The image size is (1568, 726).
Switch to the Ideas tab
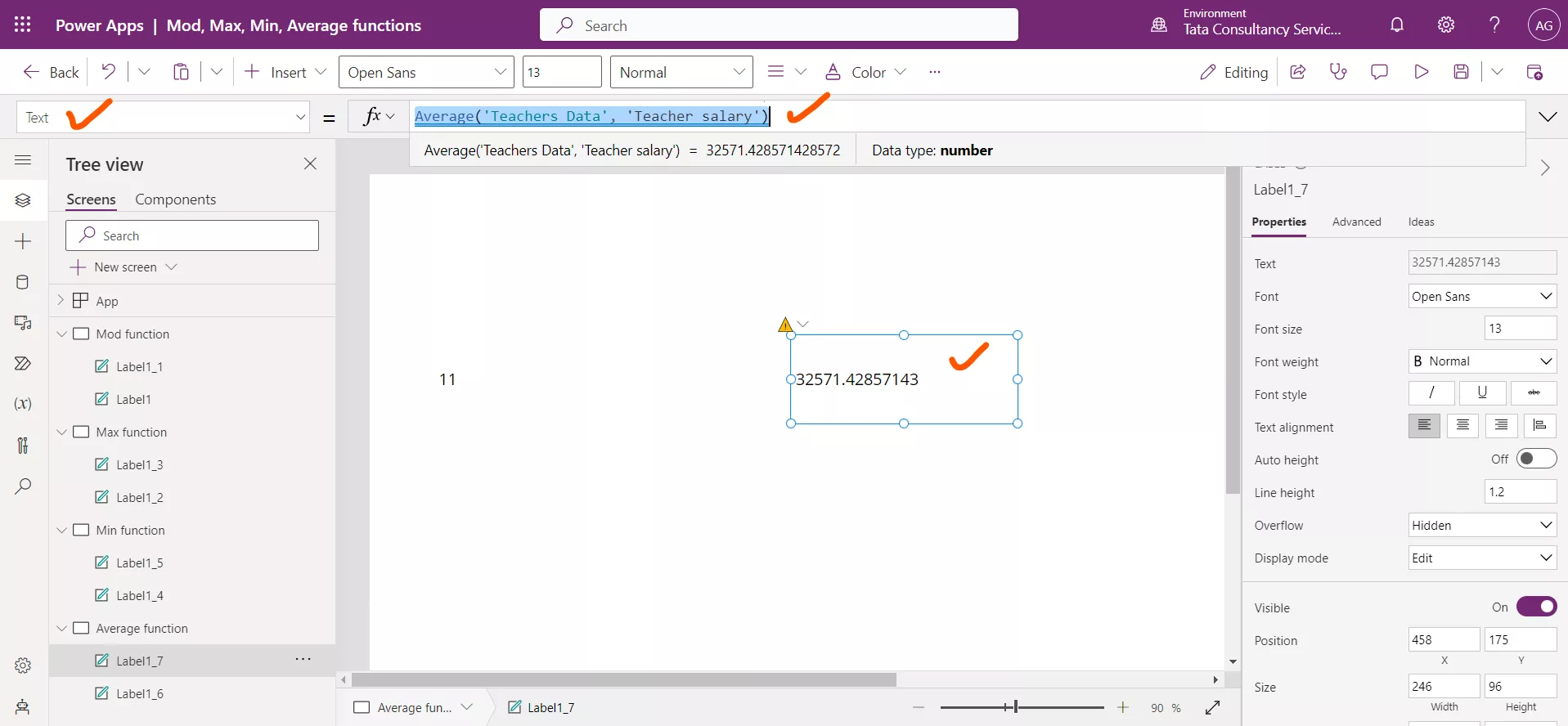(1421, 222)
